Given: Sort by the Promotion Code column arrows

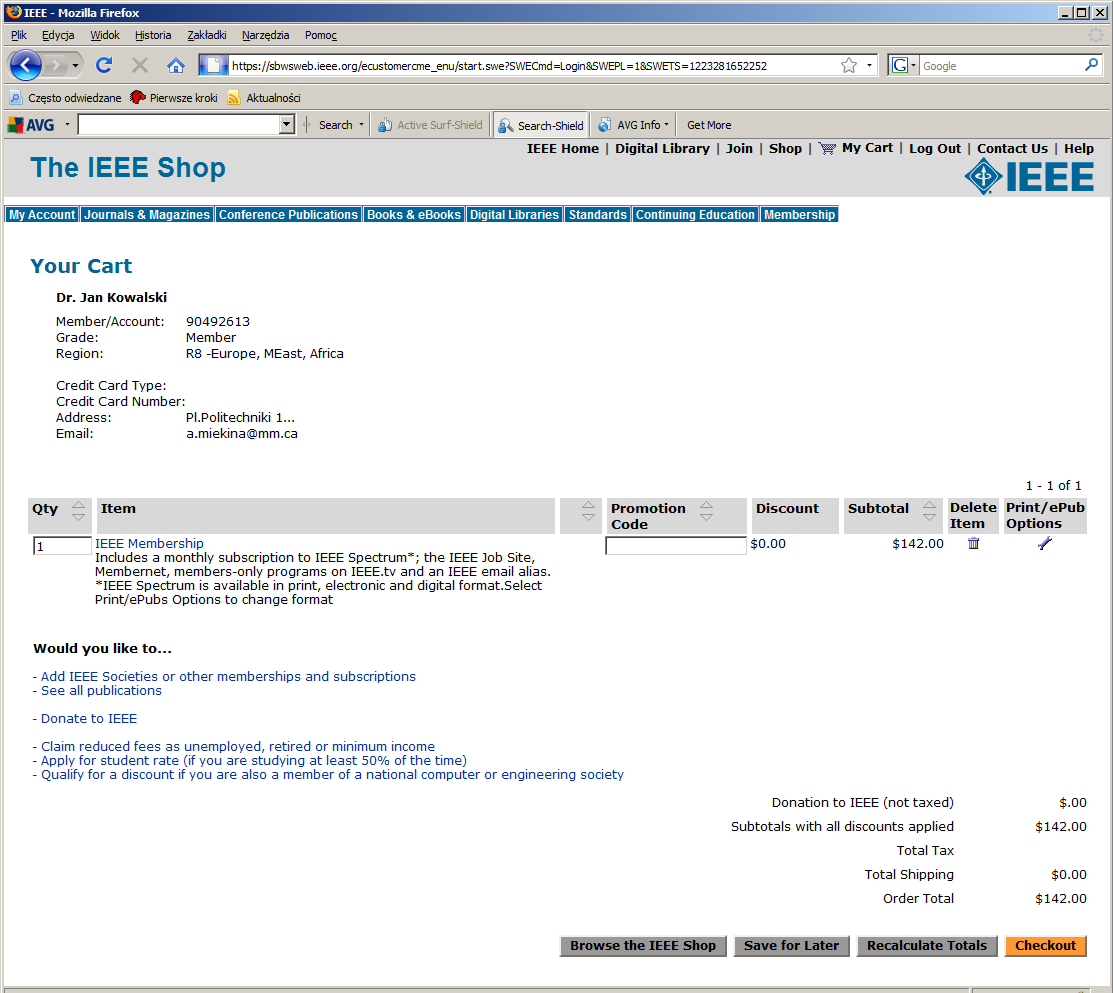Looking at the screenshot, I should pyautogui.click(x=706, y=510).
